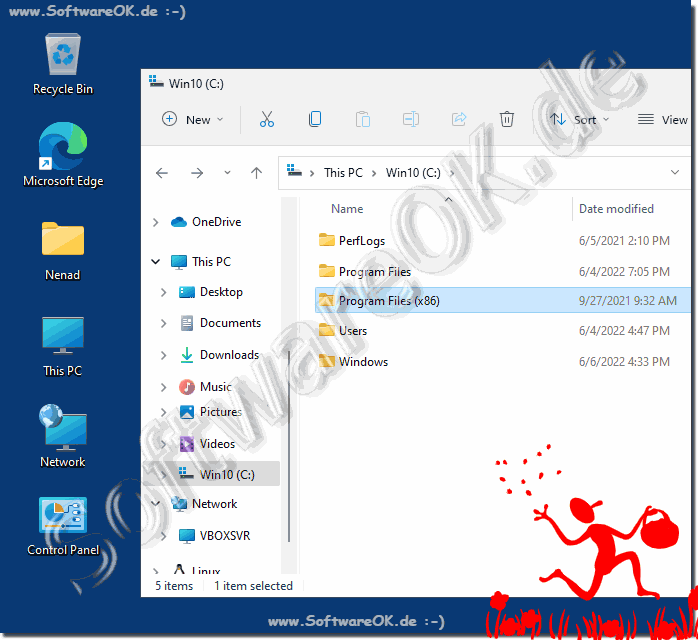Click the Delete trash icon

507,119
